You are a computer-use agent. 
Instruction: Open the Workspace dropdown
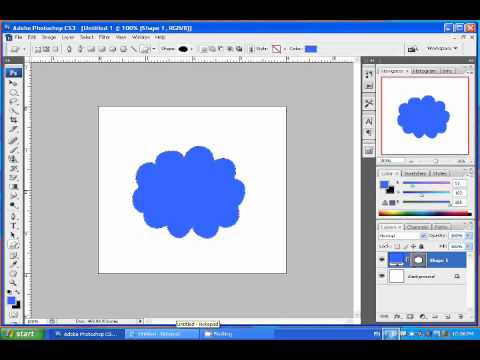[x=442, y=48]
